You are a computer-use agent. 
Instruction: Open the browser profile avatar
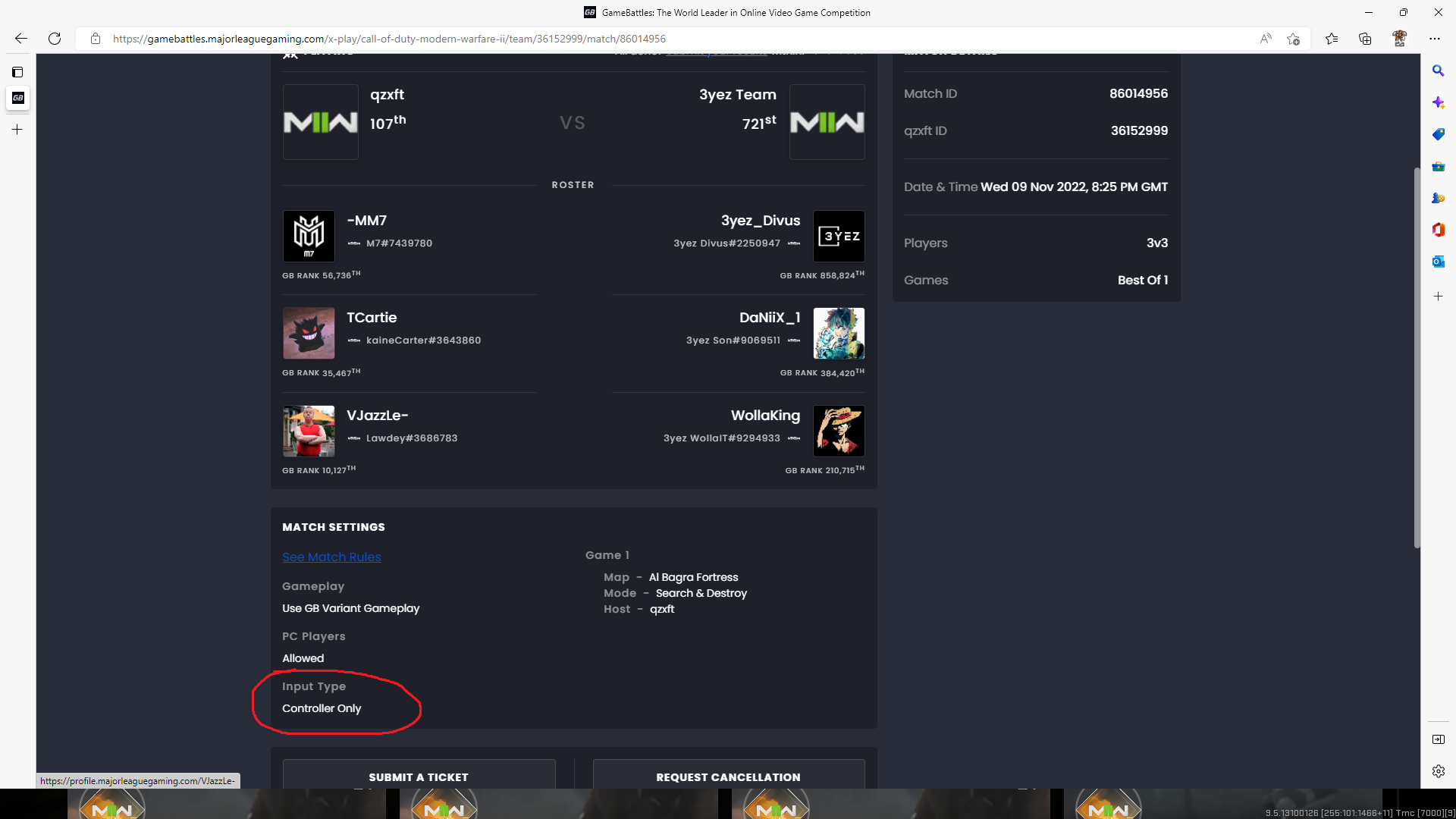pyautogui.click(x=1400, y=39)
